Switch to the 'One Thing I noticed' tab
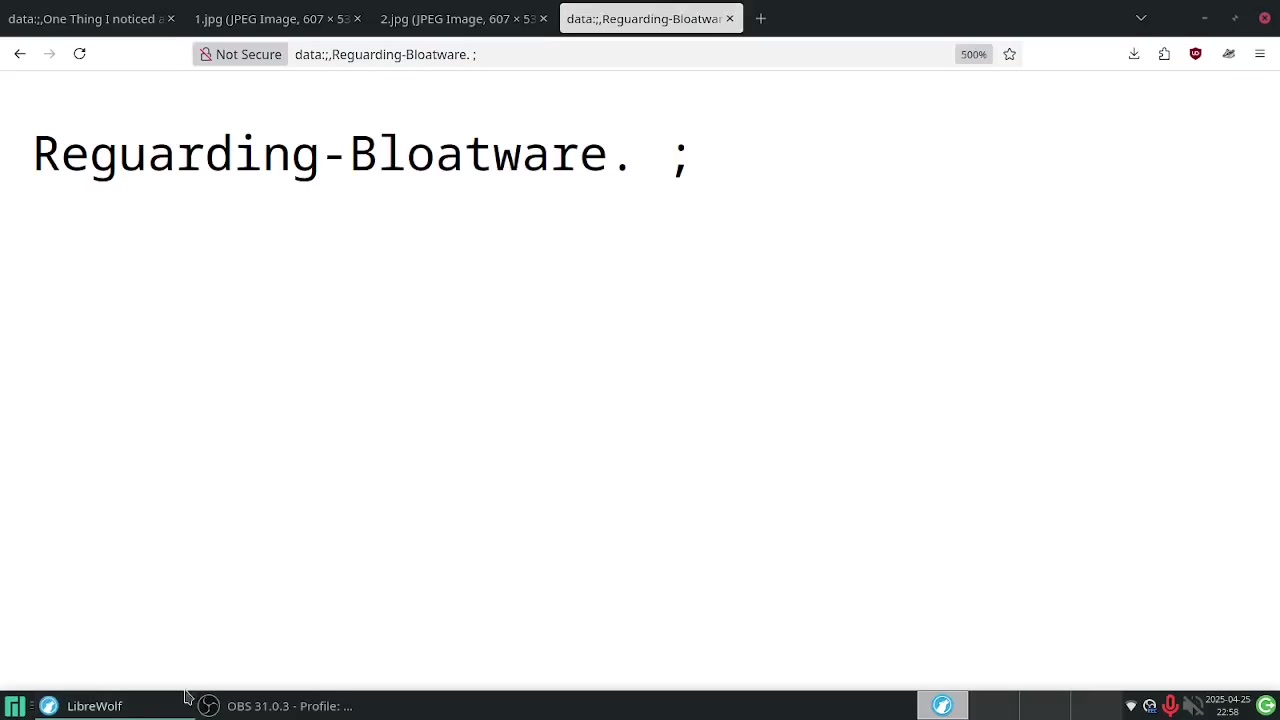Screen dimensions: 1280x720 click(84, 19)
